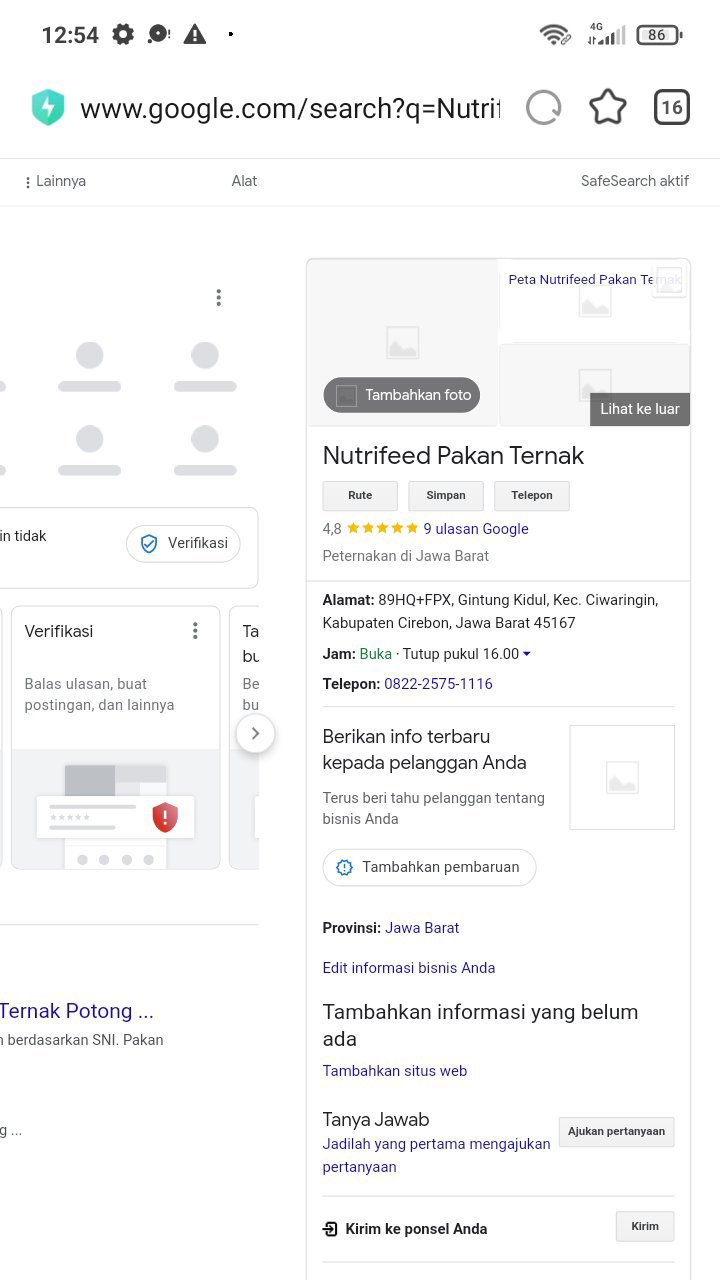Click the red shield icon in Verifikasi card
The image size is (720, 1280).
point(165,817)
